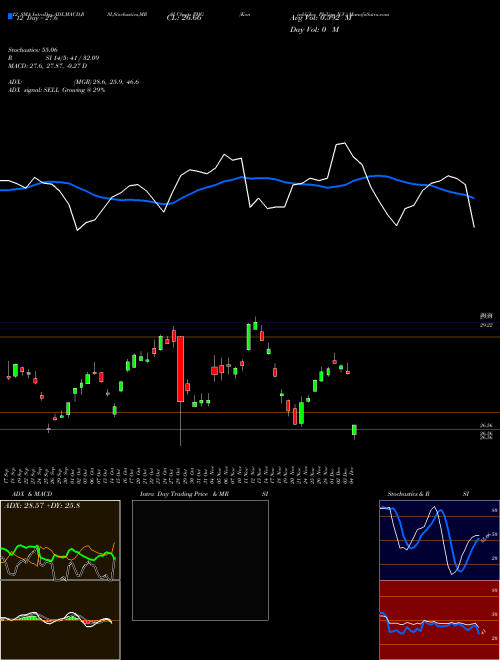500x660 pixels.
Task: Click the Stochastics & R SI panel title
Action: [428, 494]
